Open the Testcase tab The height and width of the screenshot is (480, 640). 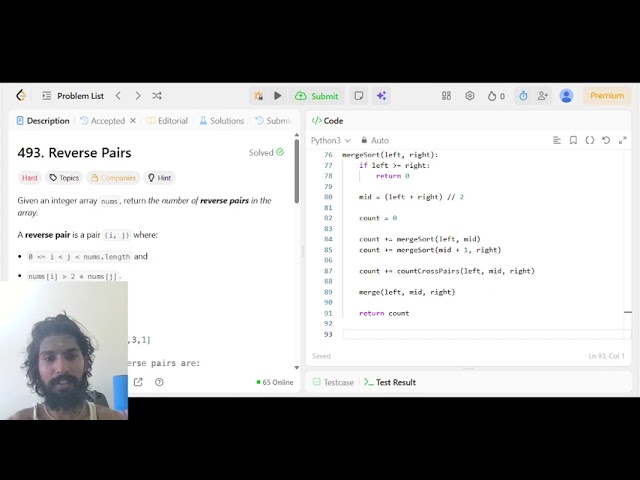coord(333,382)
